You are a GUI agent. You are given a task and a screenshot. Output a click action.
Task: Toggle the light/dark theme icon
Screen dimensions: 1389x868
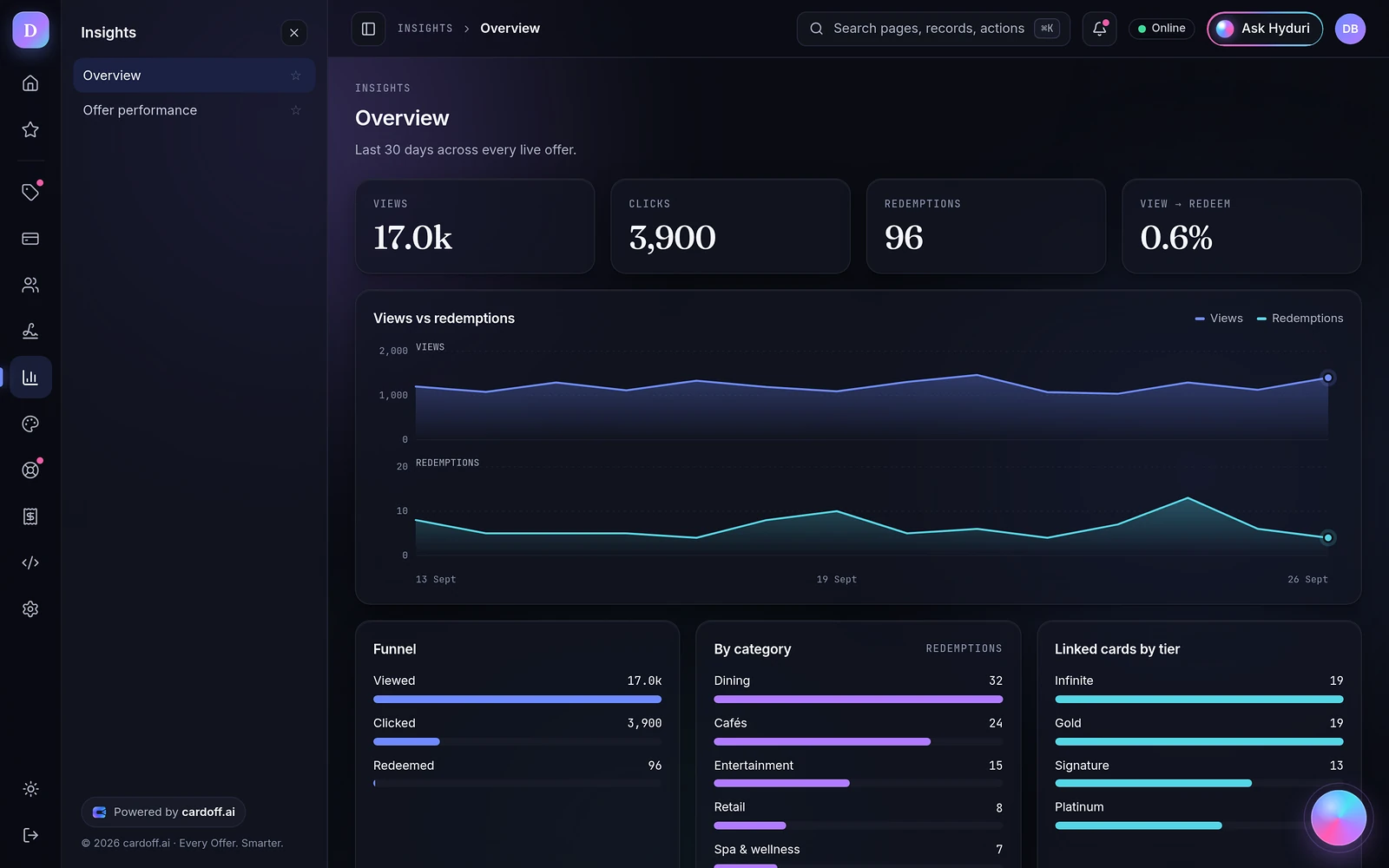click(30, 789)
